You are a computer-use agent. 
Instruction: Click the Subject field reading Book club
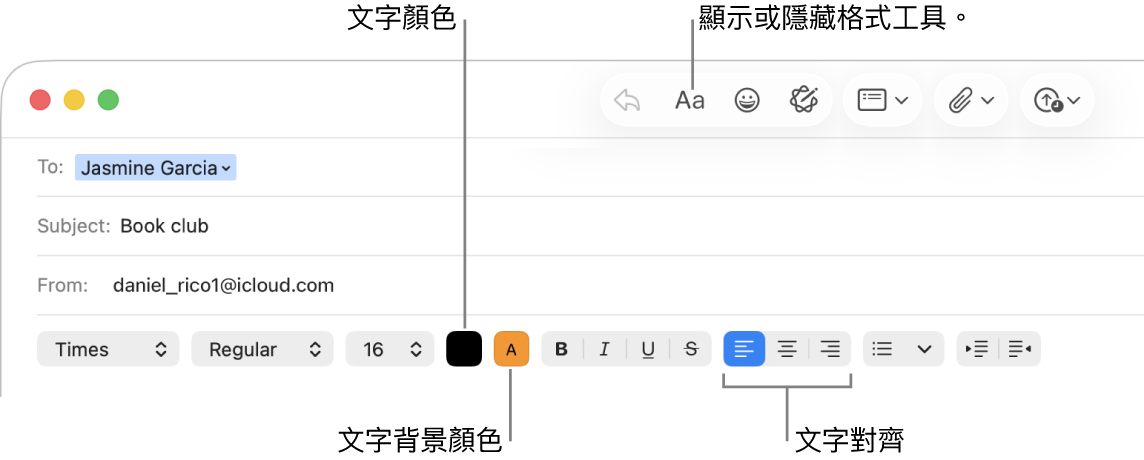(x=400, y=226)
